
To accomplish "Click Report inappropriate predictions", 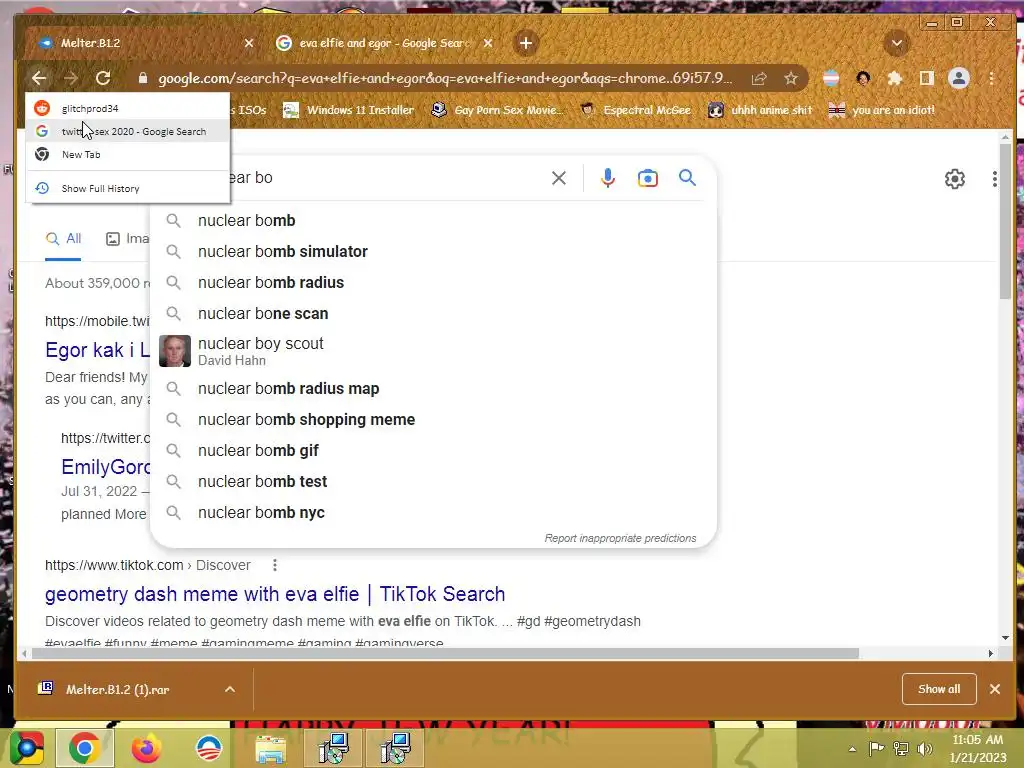I will (620, 538).
